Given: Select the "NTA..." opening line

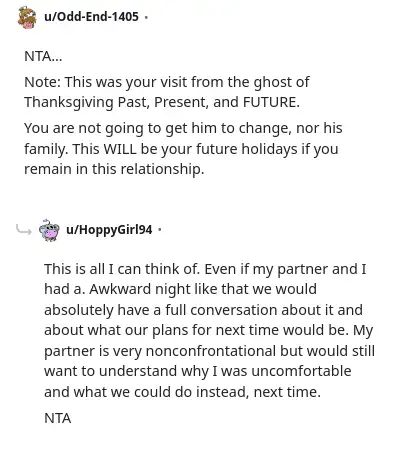Looking at the screenshot, I should click(x=43, y=56).
